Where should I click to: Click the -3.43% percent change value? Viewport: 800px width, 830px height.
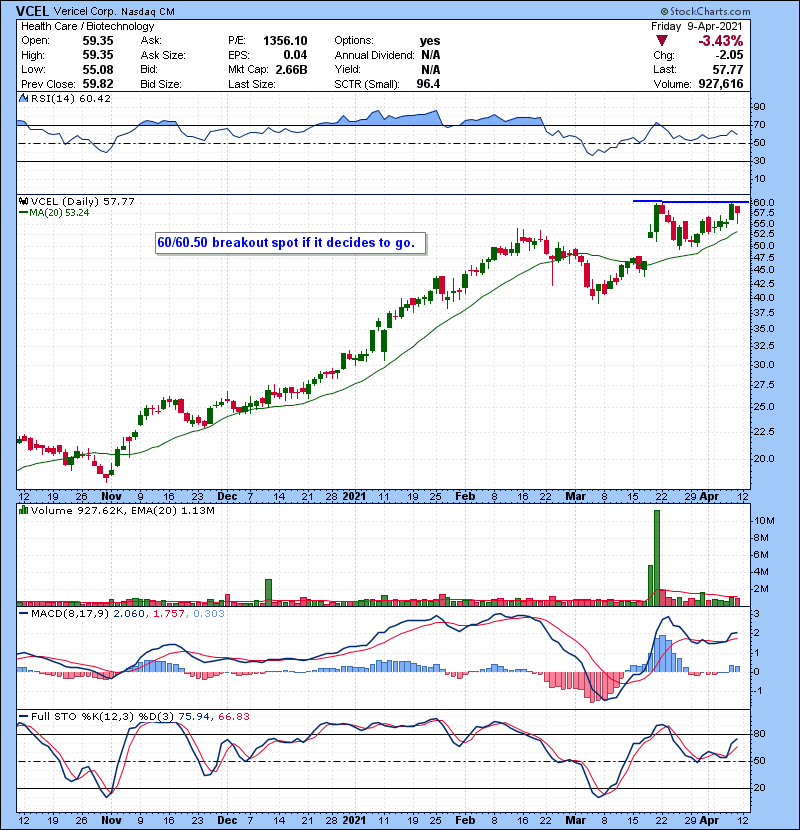(720, 41)
